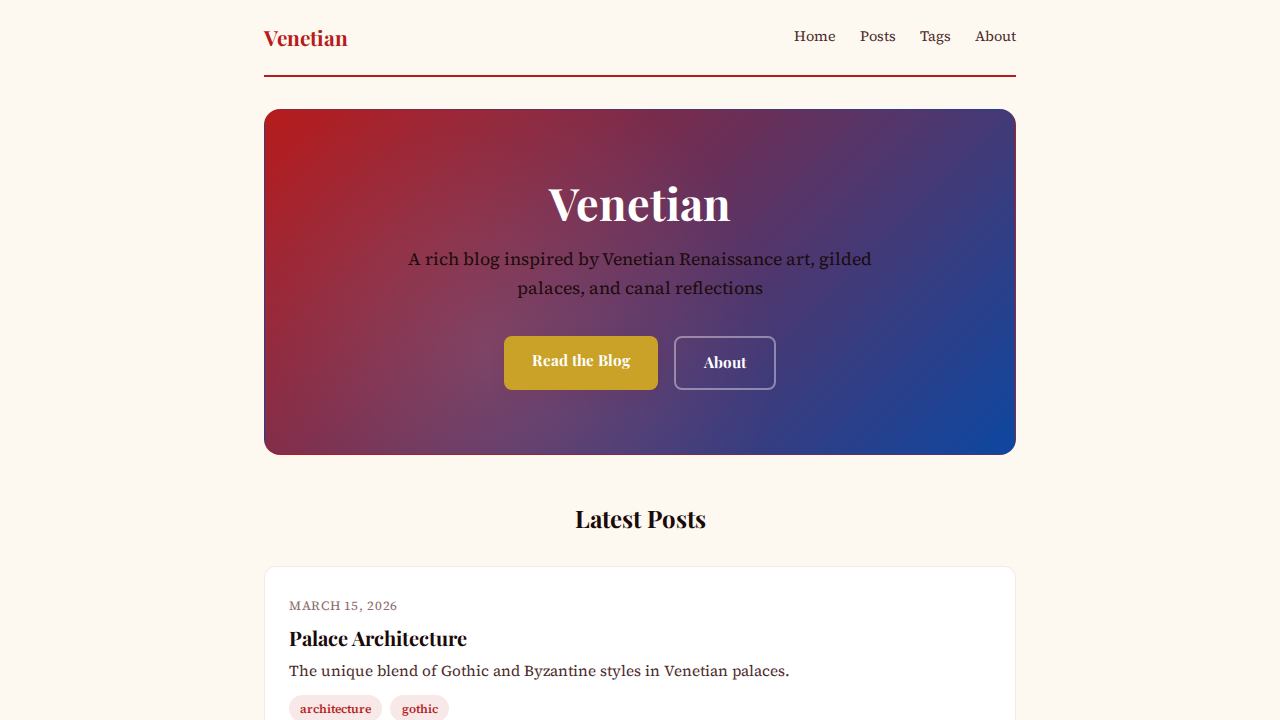Click the Venetian title in the hero banner
Image resolution: width=1280 pixels, height=720 pixels.
(639, 205)
